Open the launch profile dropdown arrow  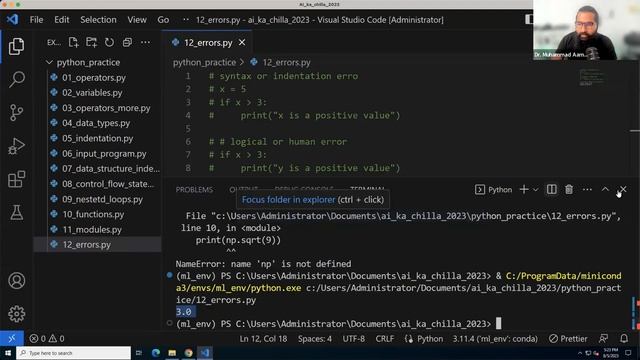click(x=536, y=190)
